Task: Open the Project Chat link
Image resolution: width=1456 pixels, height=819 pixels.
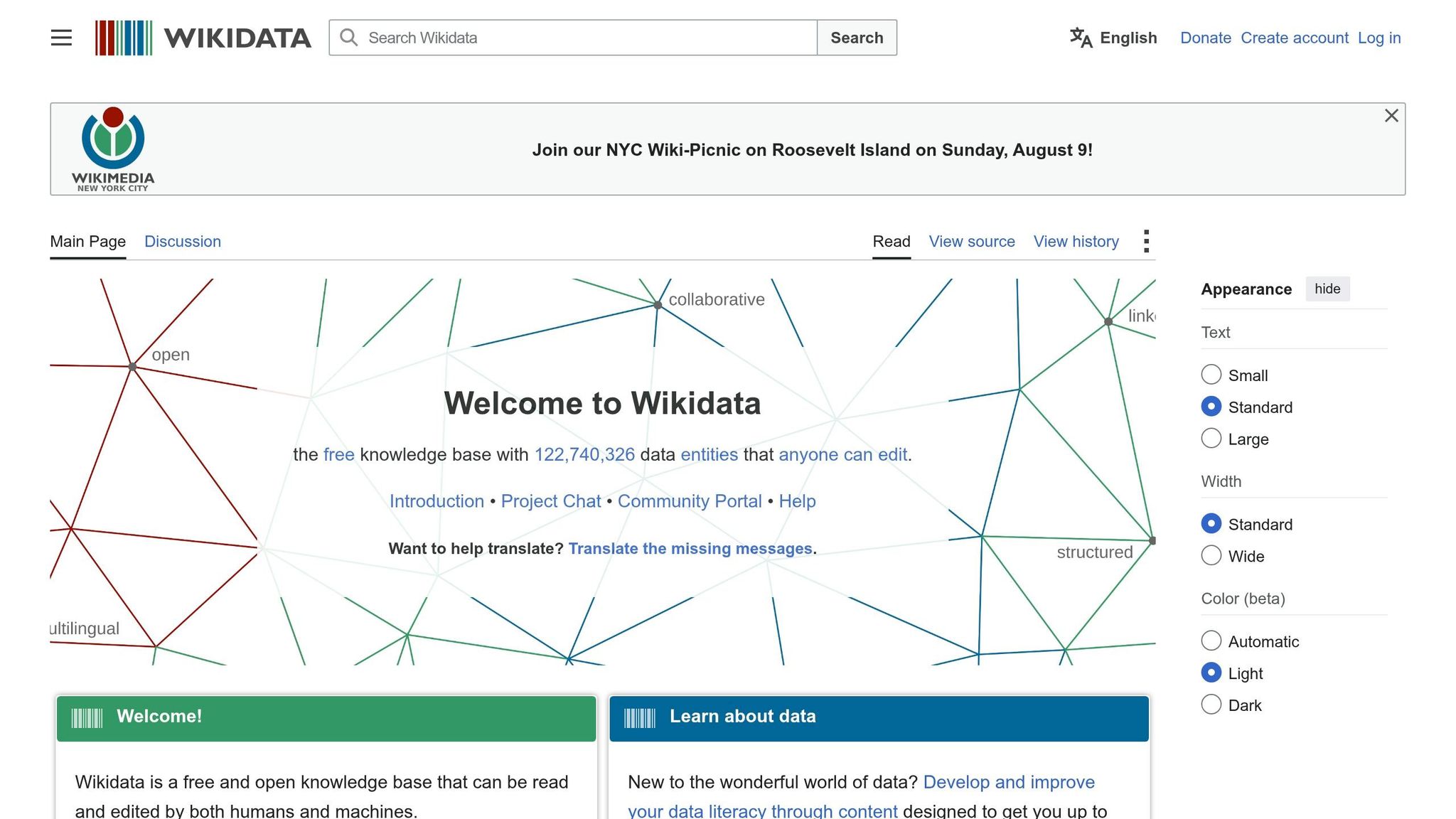Action: tap(551, 501)
